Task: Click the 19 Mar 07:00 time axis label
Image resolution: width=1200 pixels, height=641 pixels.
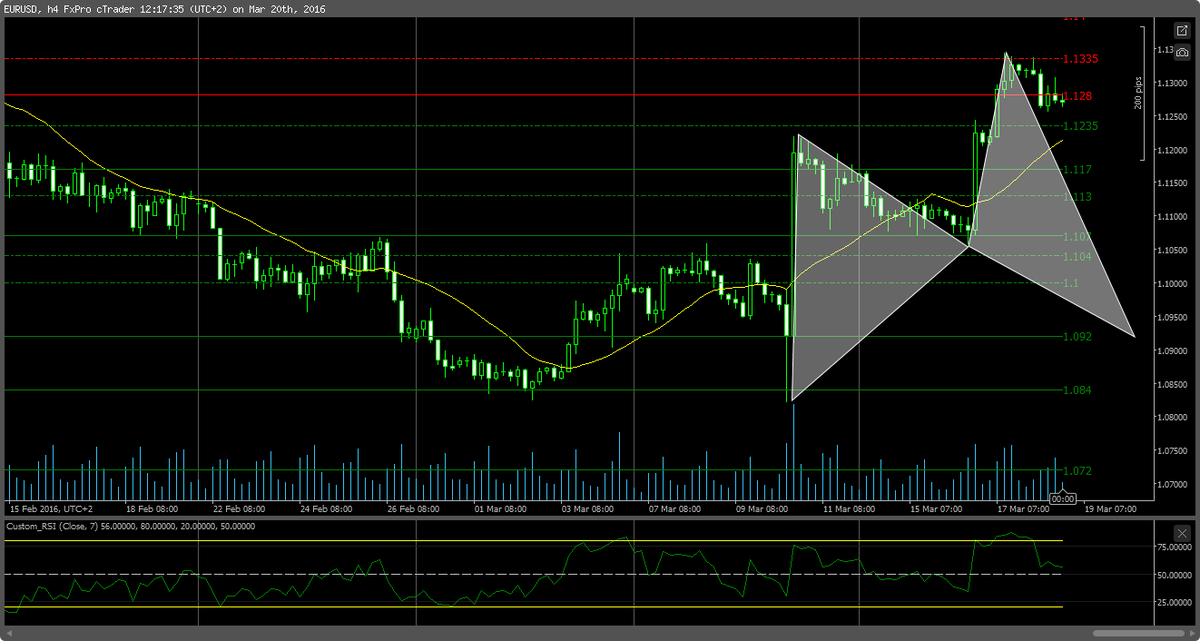Action: pos(1110,508)
